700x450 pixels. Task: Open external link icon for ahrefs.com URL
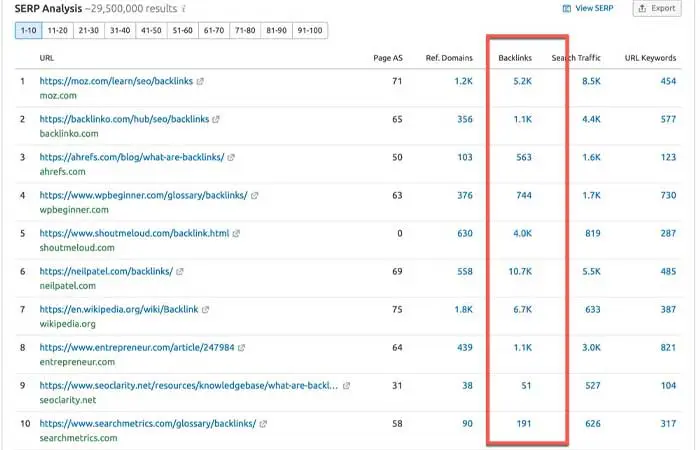coord(231,157)
